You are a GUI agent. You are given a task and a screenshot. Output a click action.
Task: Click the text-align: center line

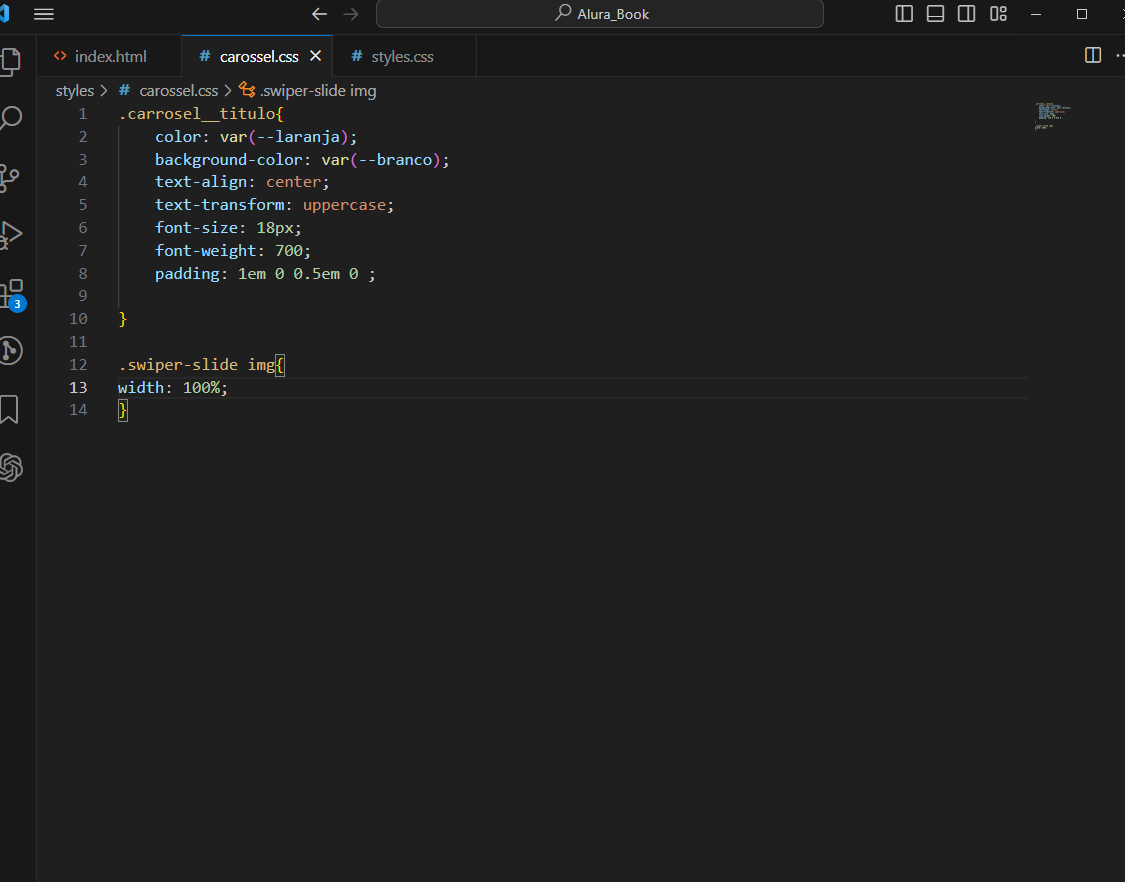(242, 182)
